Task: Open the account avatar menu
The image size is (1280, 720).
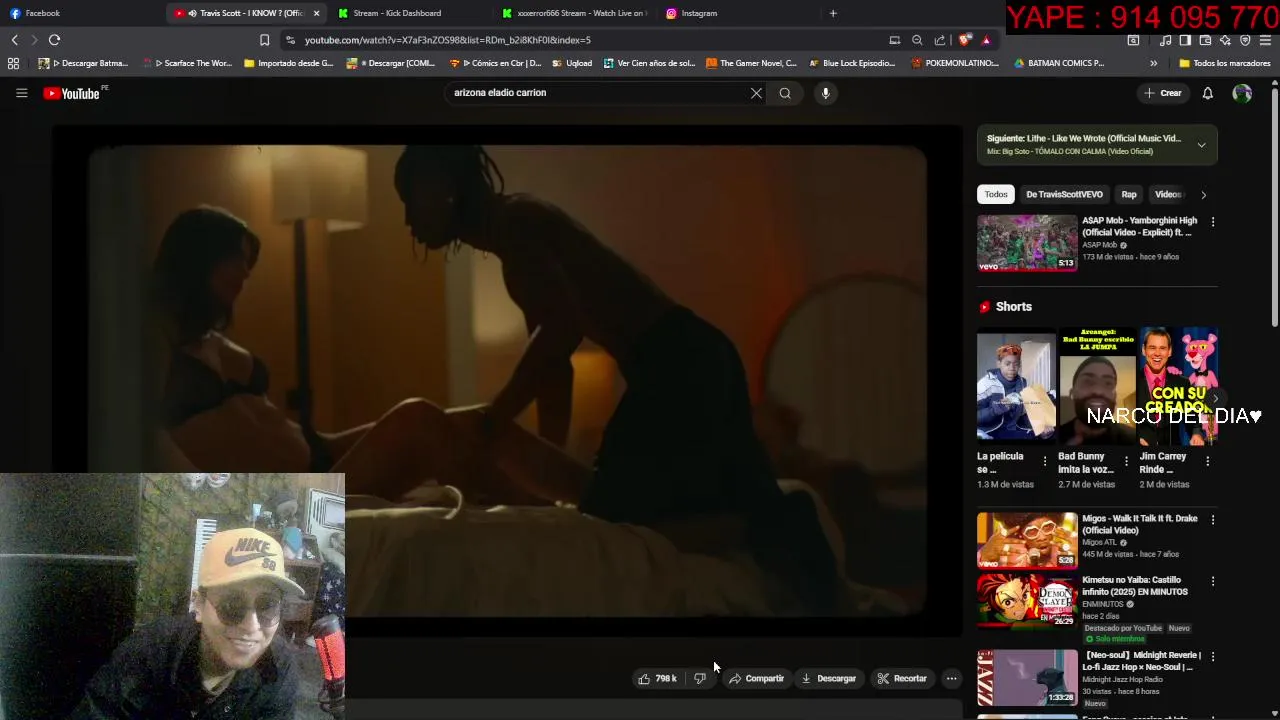Action: pos(1242,93)
